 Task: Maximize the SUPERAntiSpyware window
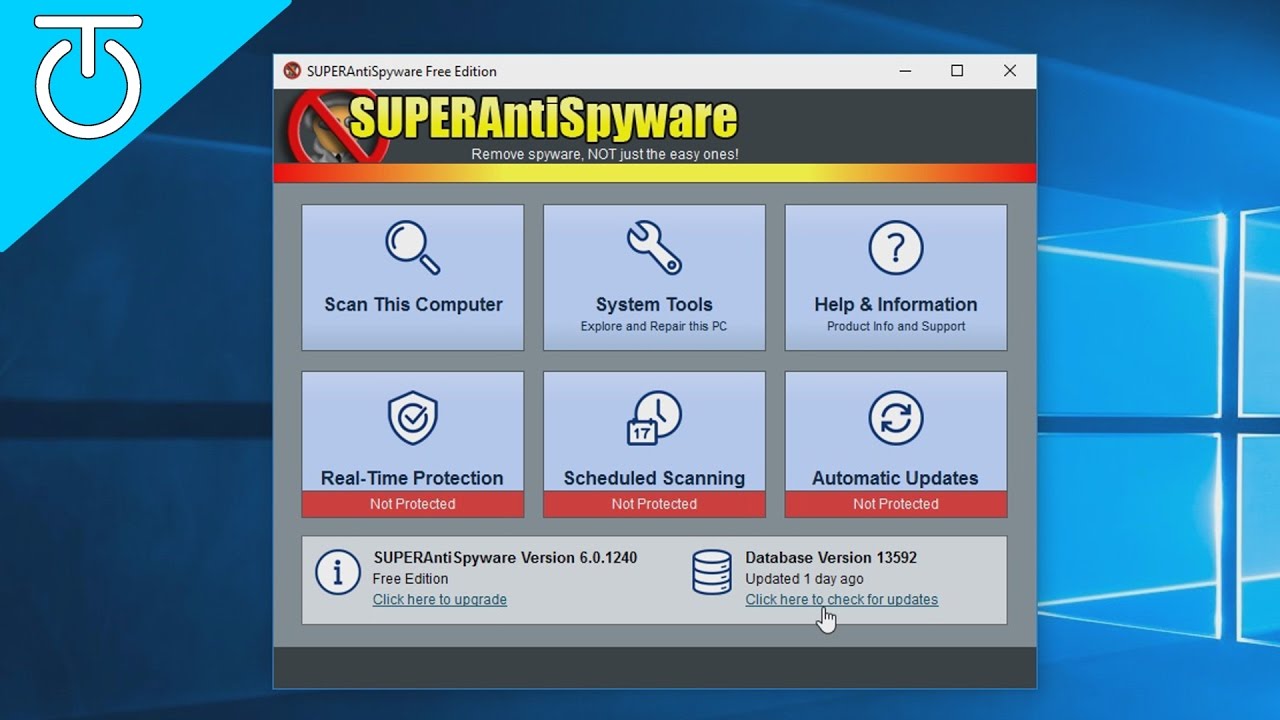[957, 71]
